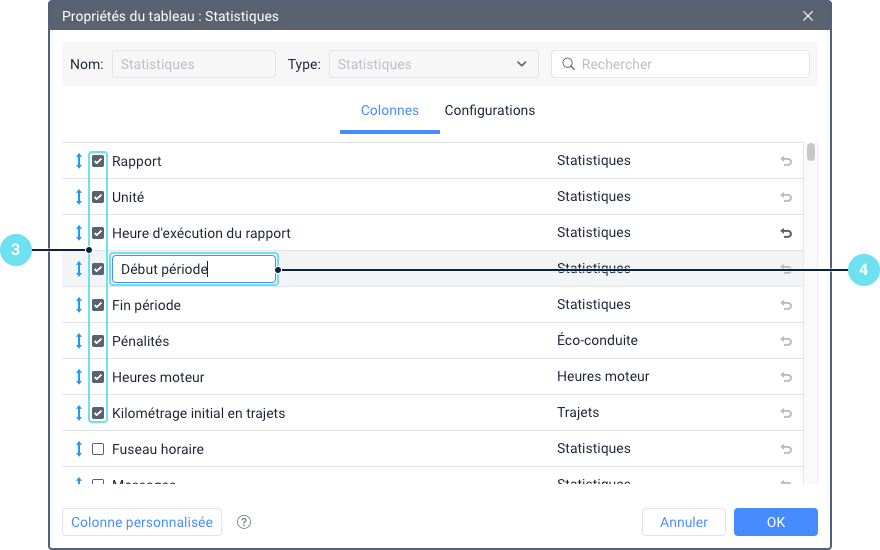The image size is (880, 550).
Task: Uncheck the Kilométrage initial en trajets checkbox
Action: tap(98, 413)
